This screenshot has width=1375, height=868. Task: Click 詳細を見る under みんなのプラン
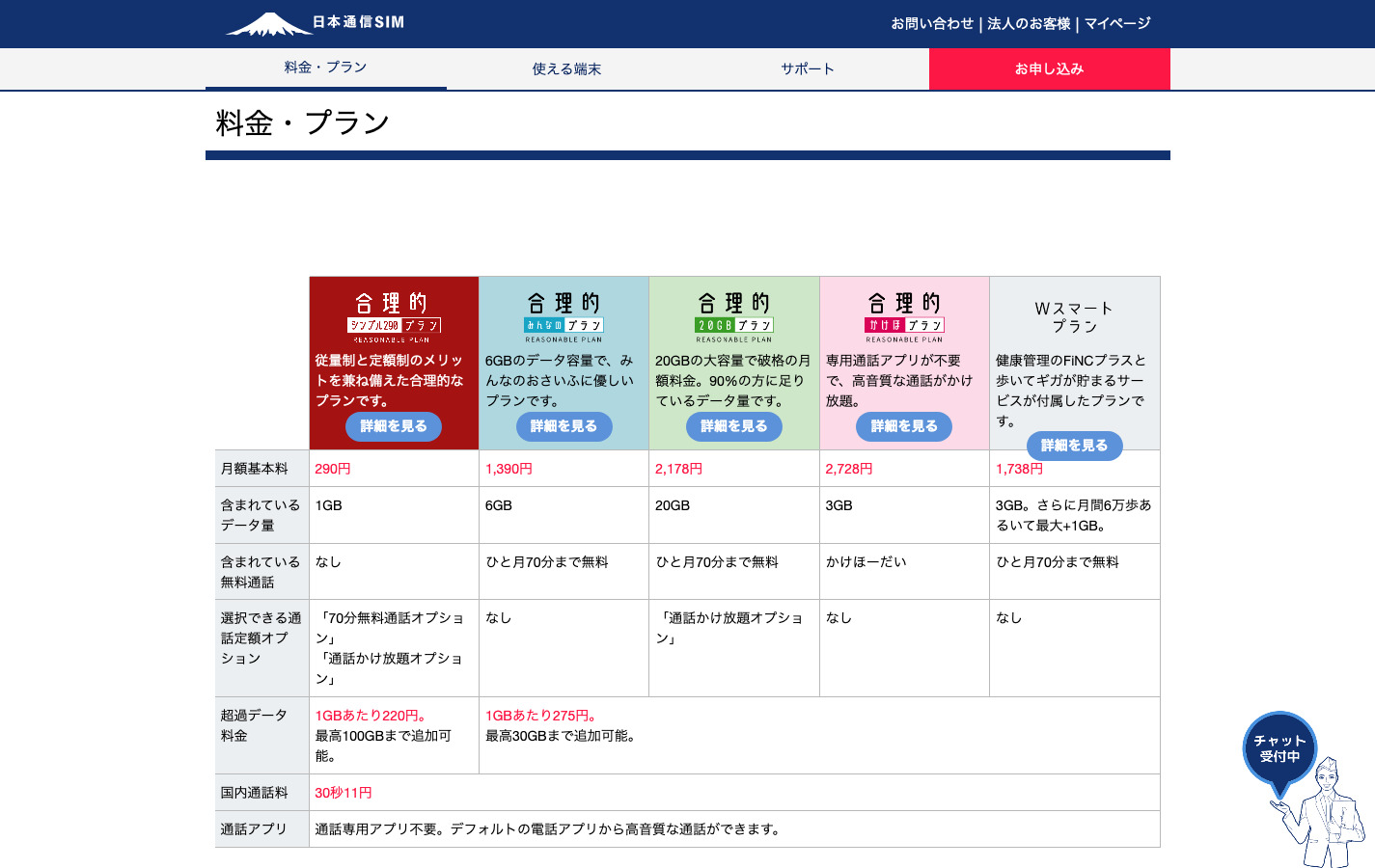(564, 426)
